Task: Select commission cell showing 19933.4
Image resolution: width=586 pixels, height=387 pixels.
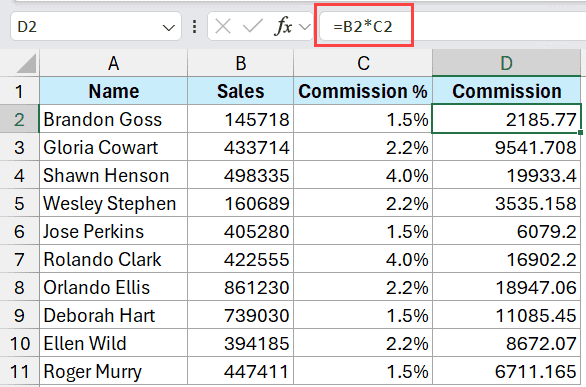Action: coord(506,175)
